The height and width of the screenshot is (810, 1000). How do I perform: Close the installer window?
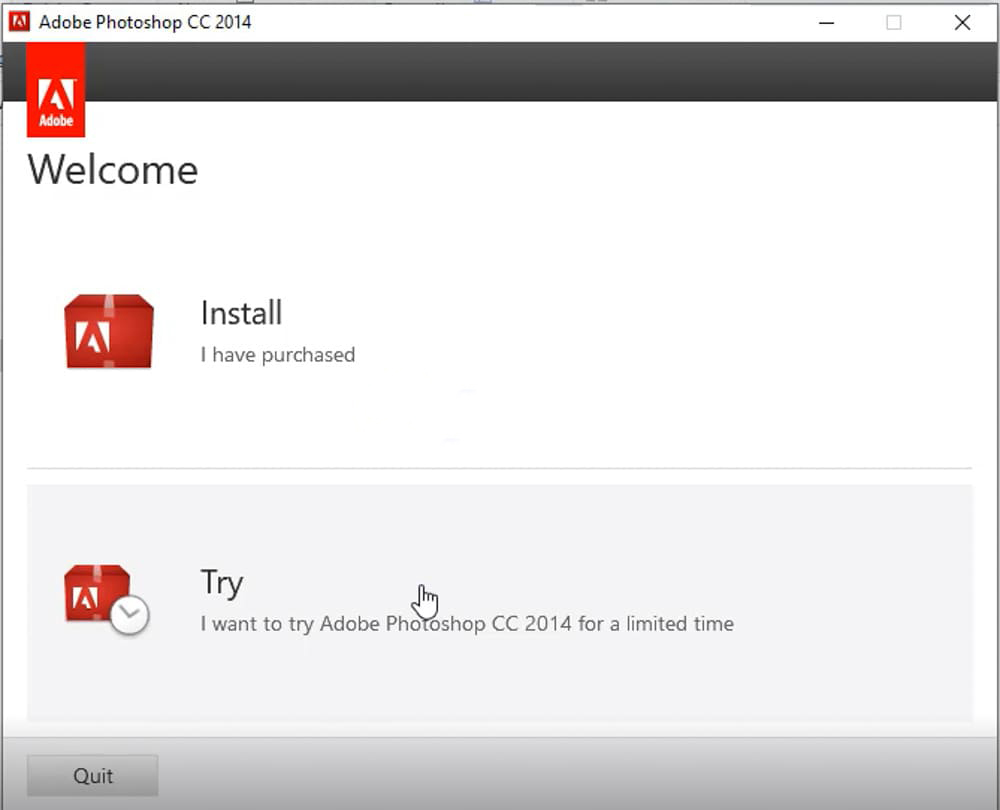coord(962,22)
